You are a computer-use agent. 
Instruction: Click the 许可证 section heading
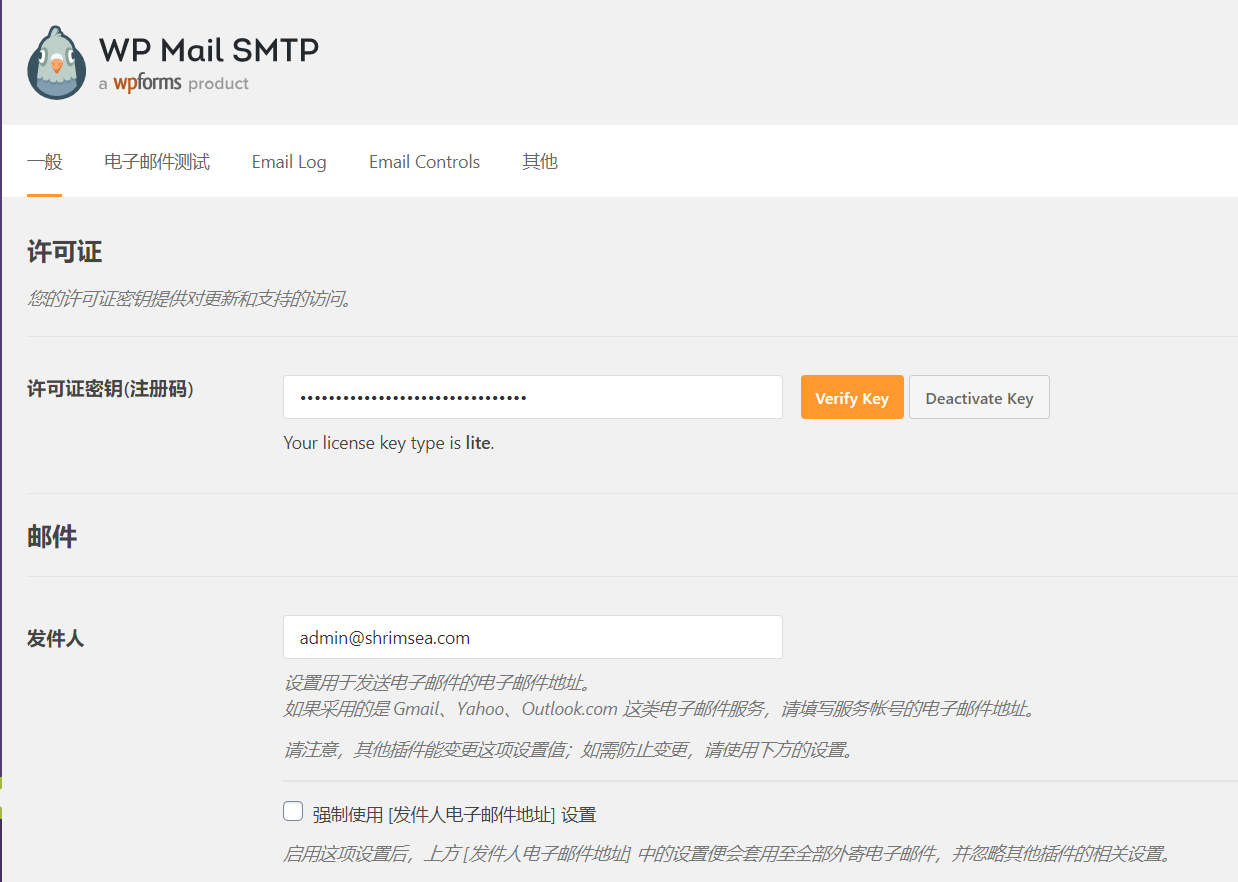point(64,252)
